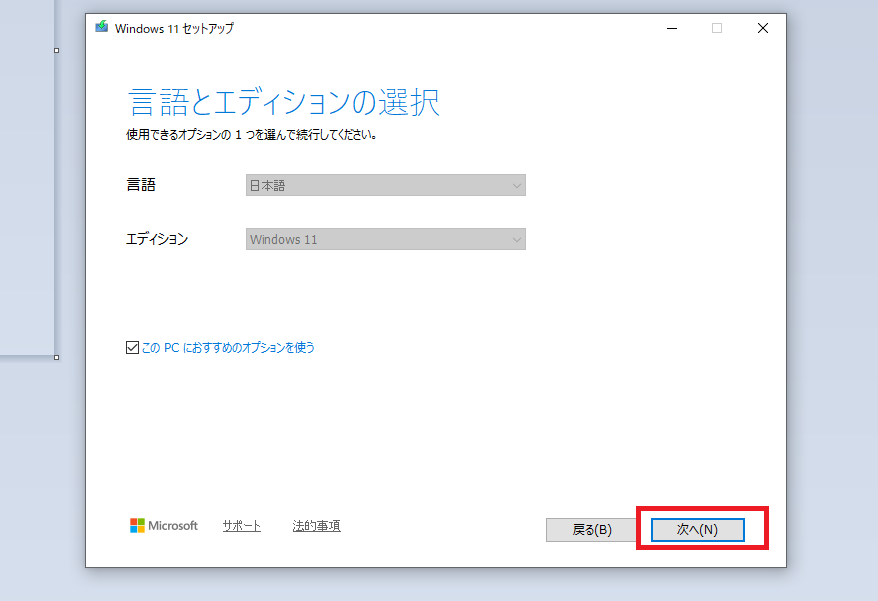Viewport: 878px width, 601px height.
Task: Open the 法的事項 legal link
Action: tap(316, 526)
